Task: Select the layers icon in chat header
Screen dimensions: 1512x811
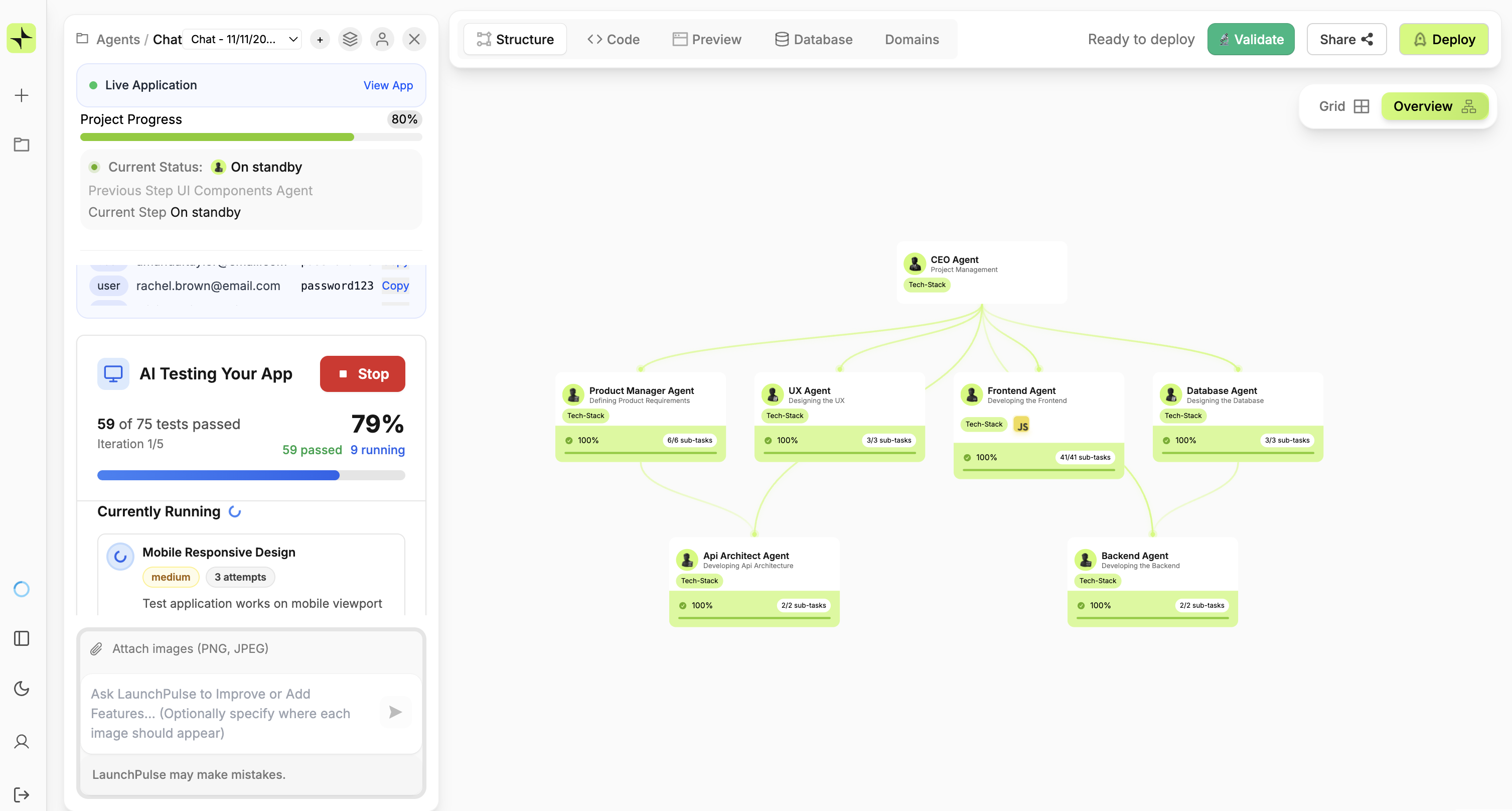Action: 349,39
